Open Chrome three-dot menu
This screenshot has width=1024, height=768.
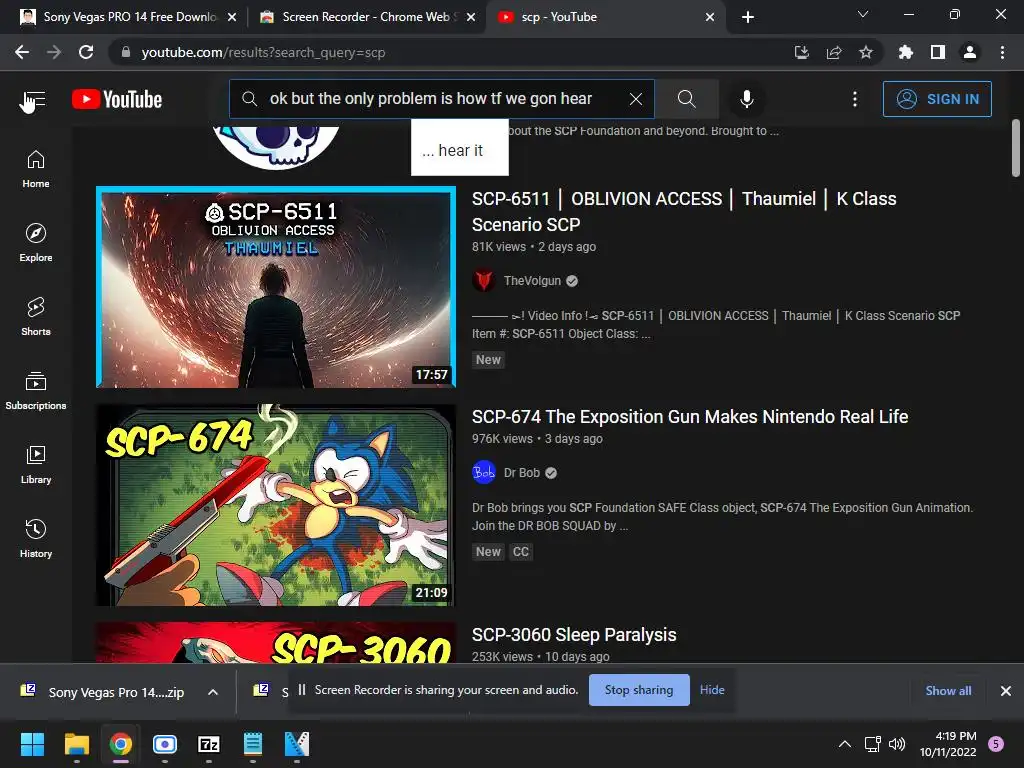pyautogui.click(x=1002, y=52)
